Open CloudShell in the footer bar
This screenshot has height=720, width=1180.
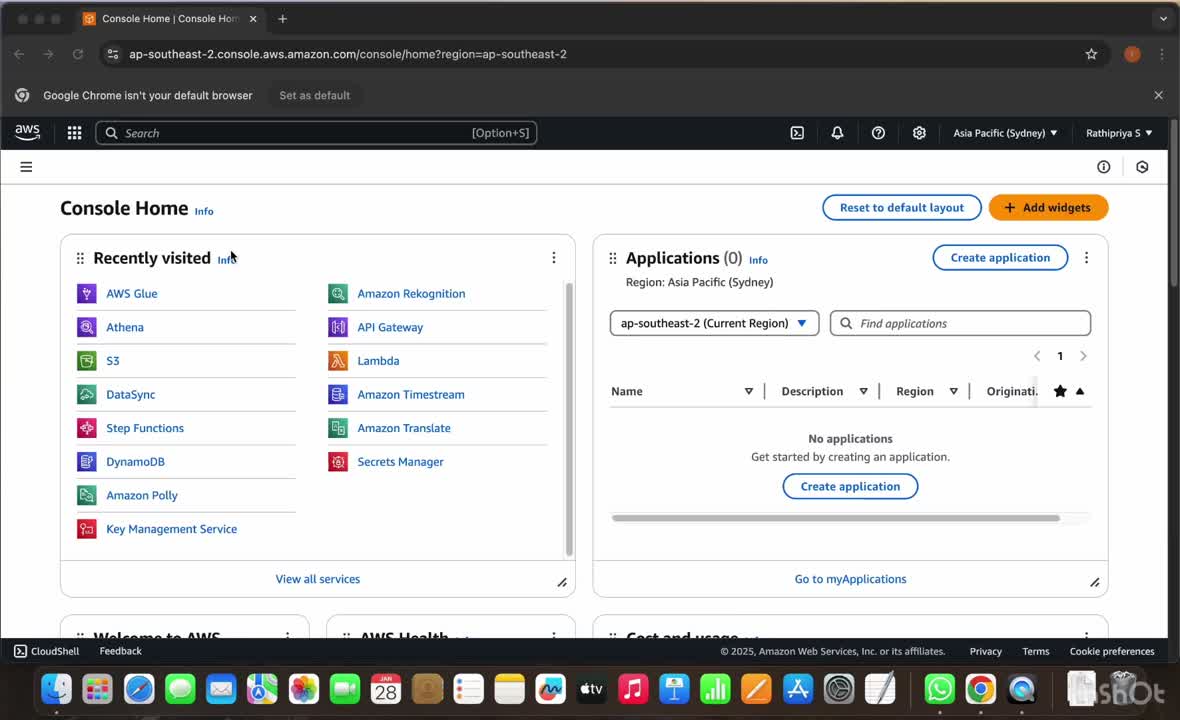(47, 652)
